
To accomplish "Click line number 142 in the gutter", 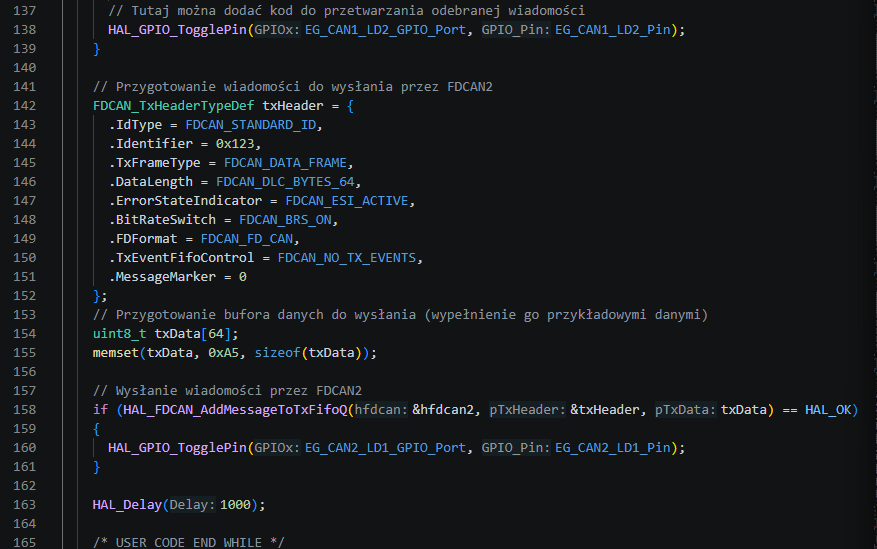I will [24, 106].
